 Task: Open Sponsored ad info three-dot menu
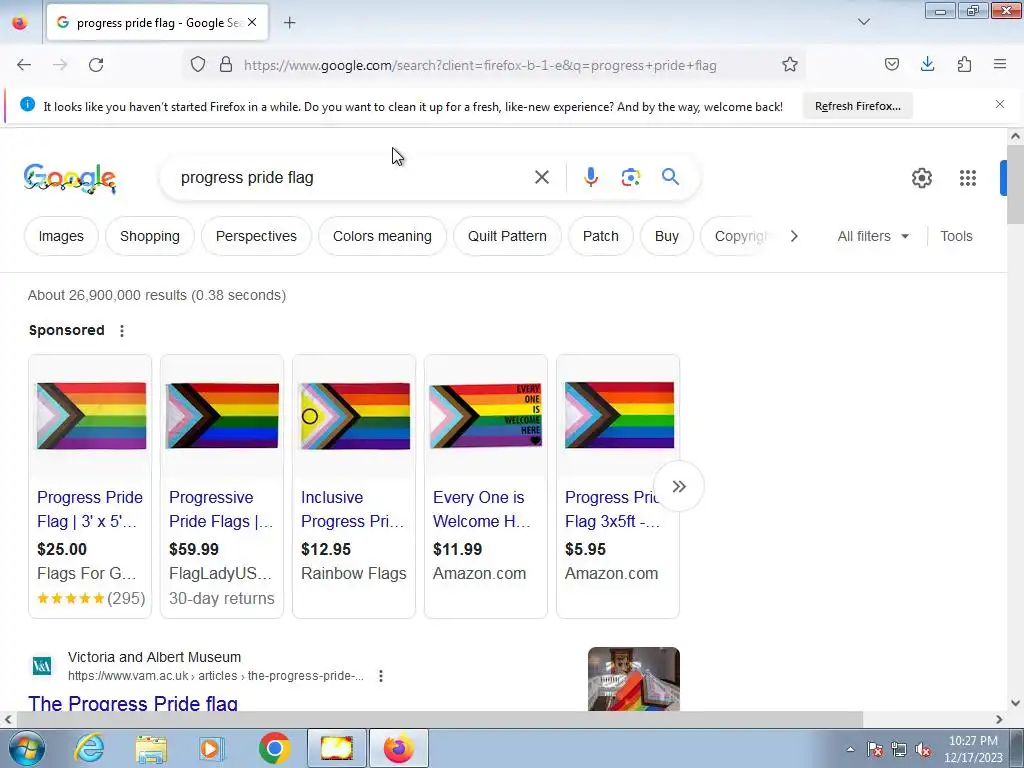tap(121, 330)
